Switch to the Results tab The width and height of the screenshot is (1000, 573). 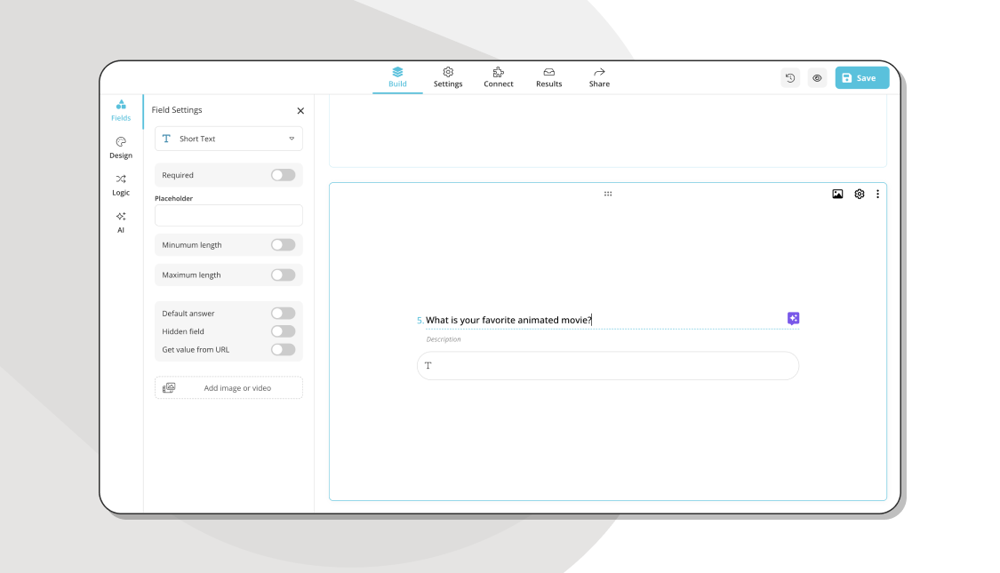pyautogui.click(x=549, y=77)
